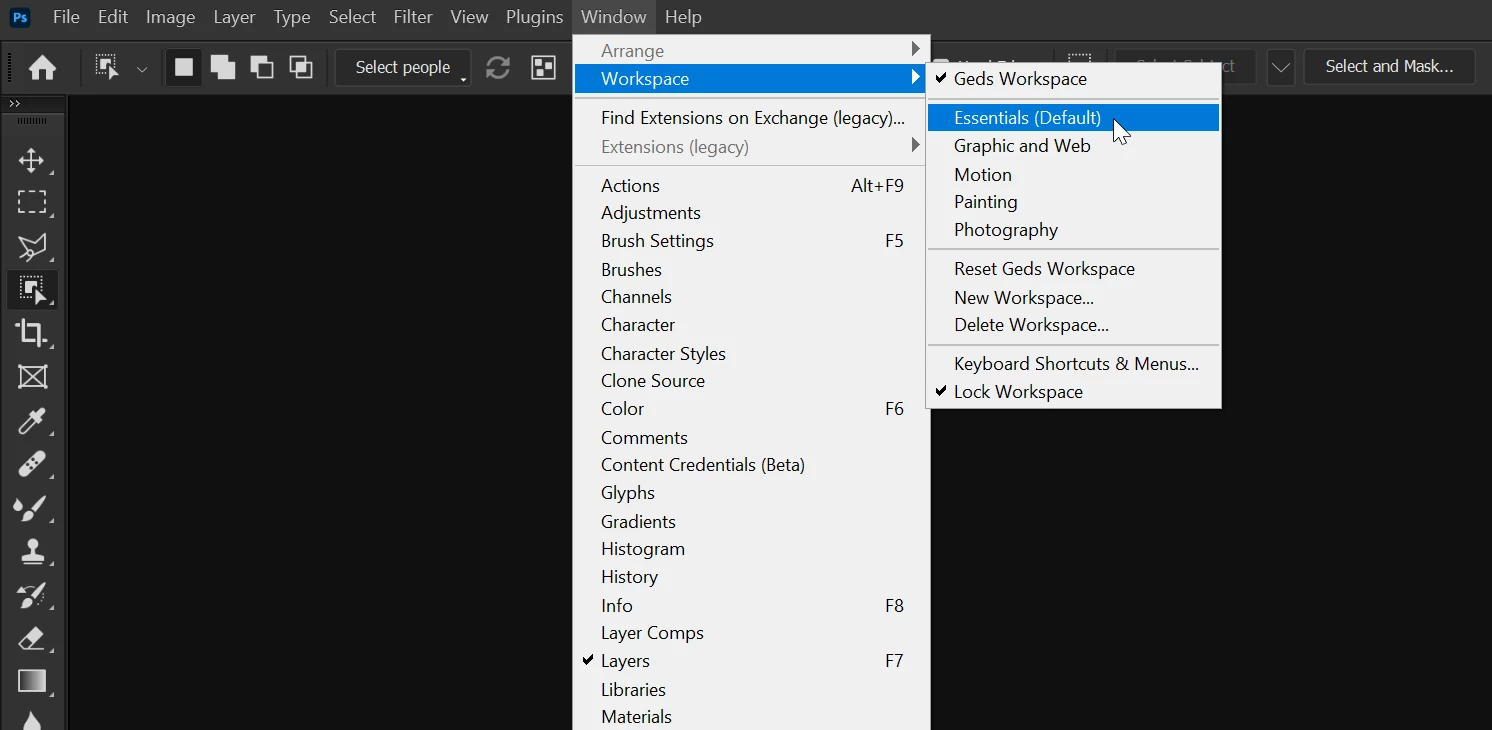Open the Filter menu
1492x730 pixels.
(x=413, y=17)
